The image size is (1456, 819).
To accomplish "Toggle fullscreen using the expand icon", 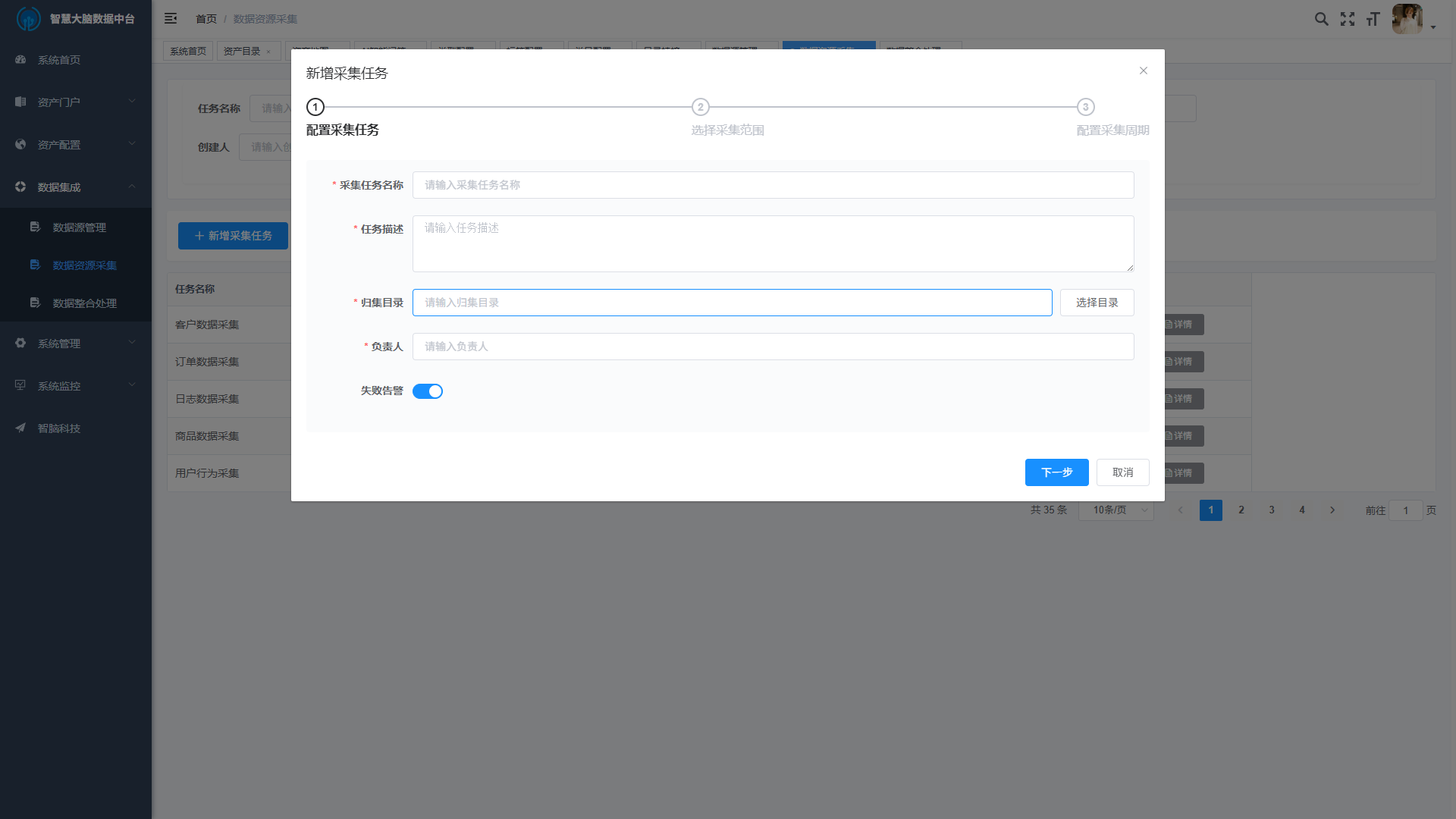I will [1347, 19].
